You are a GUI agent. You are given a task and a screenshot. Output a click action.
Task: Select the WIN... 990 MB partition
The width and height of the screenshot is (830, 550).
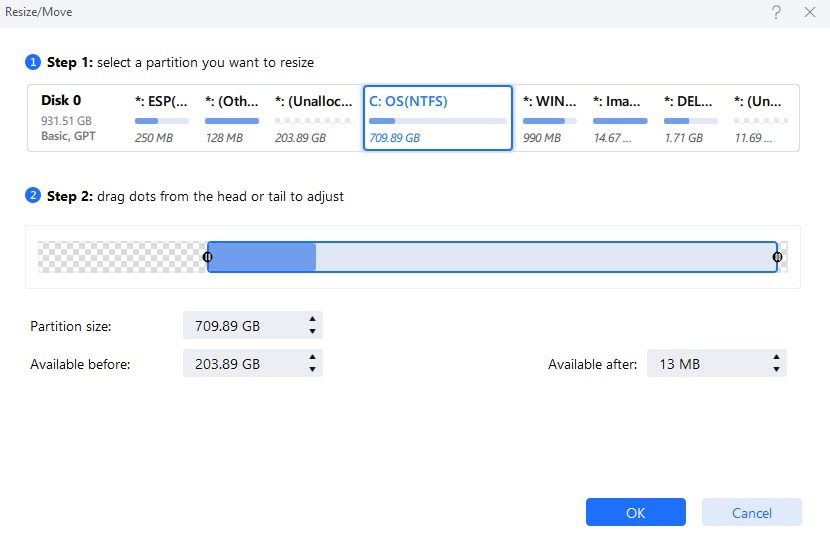pyautogui.click(x=549, y=119)
